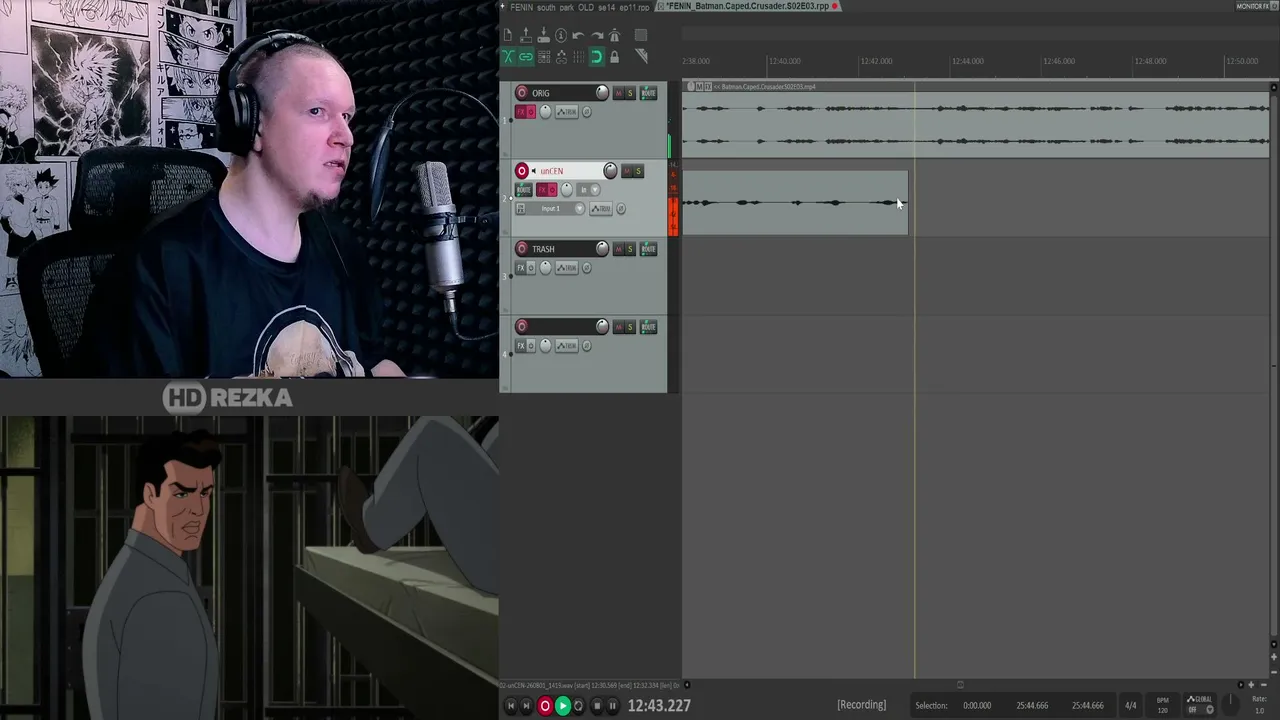Mute the unCEN track
This screenshot has width=1280, height=720.
(627, 171)
